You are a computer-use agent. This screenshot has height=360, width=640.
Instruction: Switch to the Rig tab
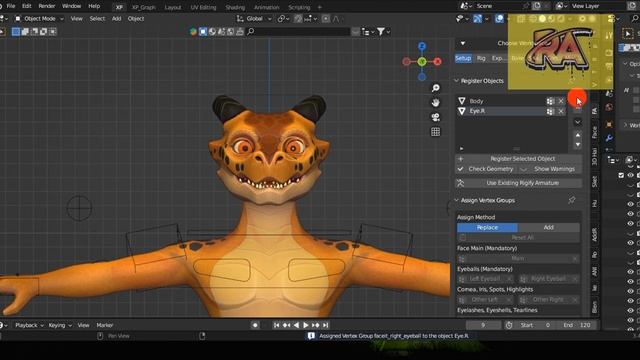pyautogui.click(x=481, y=58)
